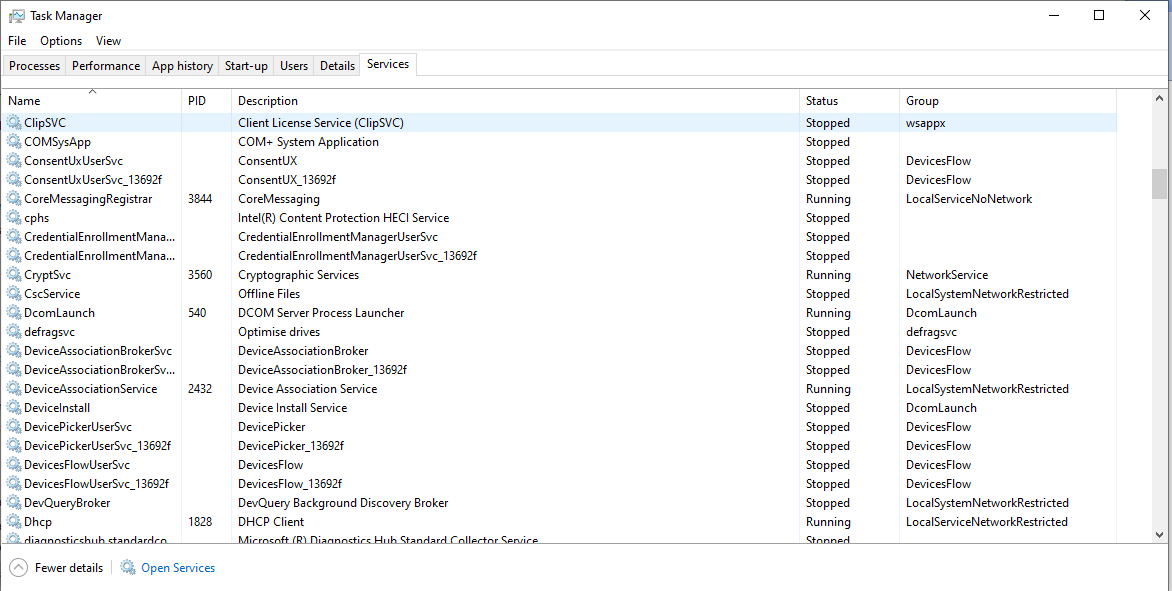Screen dimensions: 1172x591
Task: Click the scrollbar up arrow
Action: (1159, 98)
